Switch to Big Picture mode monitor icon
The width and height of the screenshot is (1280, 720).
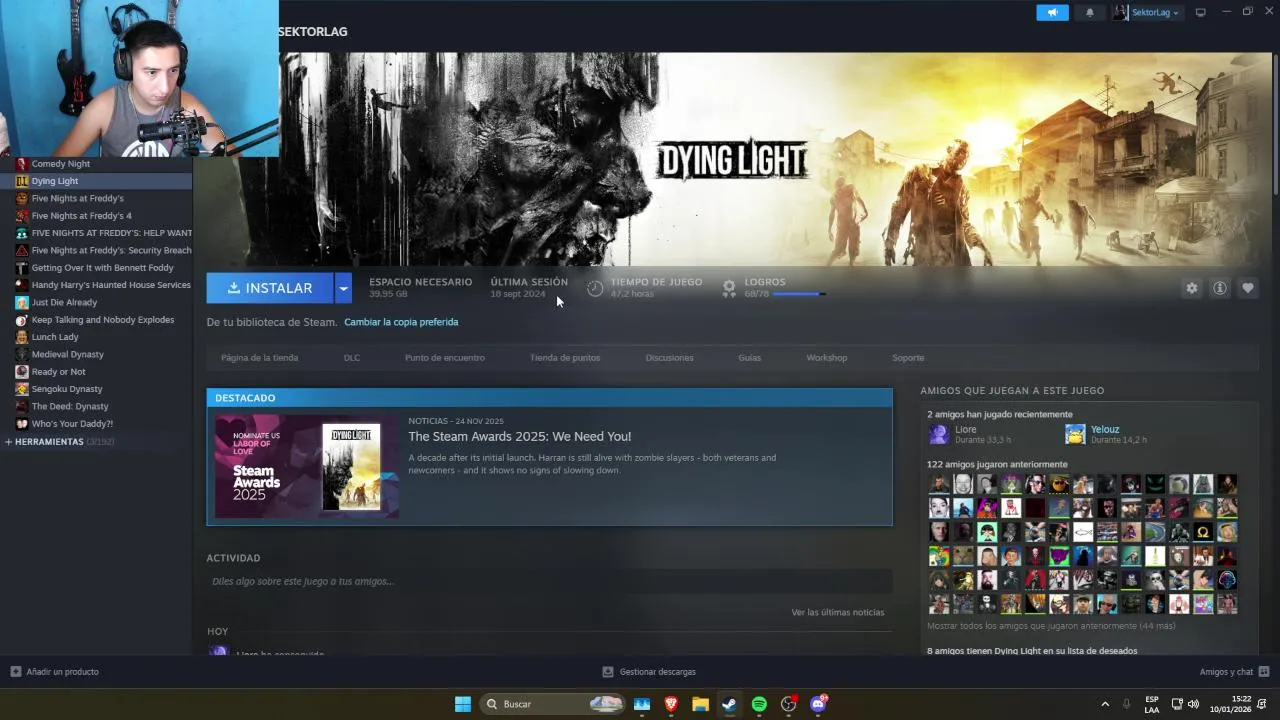[1201, 12]
